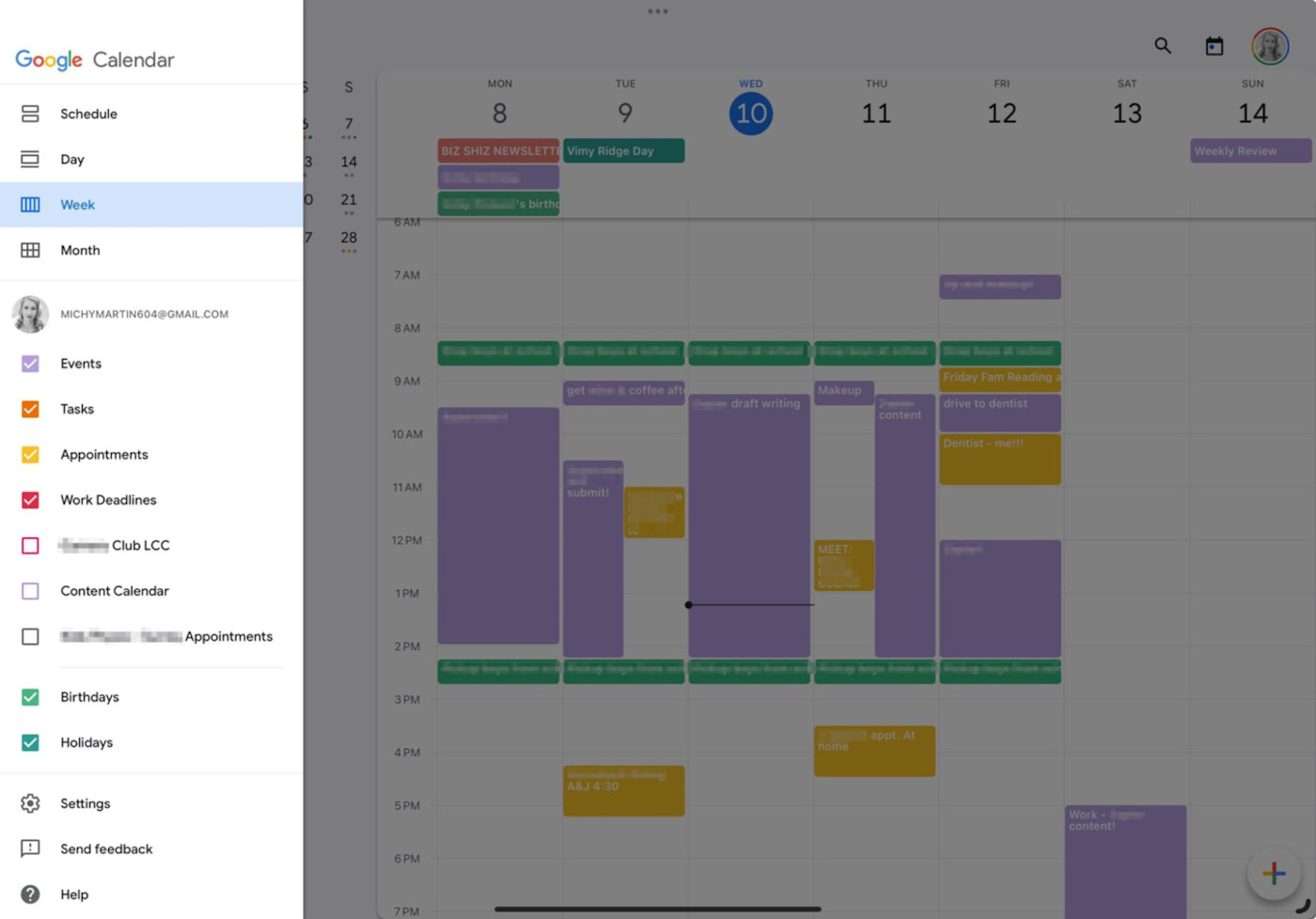Click the Month view grid icon
Image resolution: width=1316 pixels, height=919 pixels.
[x=30, y=250]
